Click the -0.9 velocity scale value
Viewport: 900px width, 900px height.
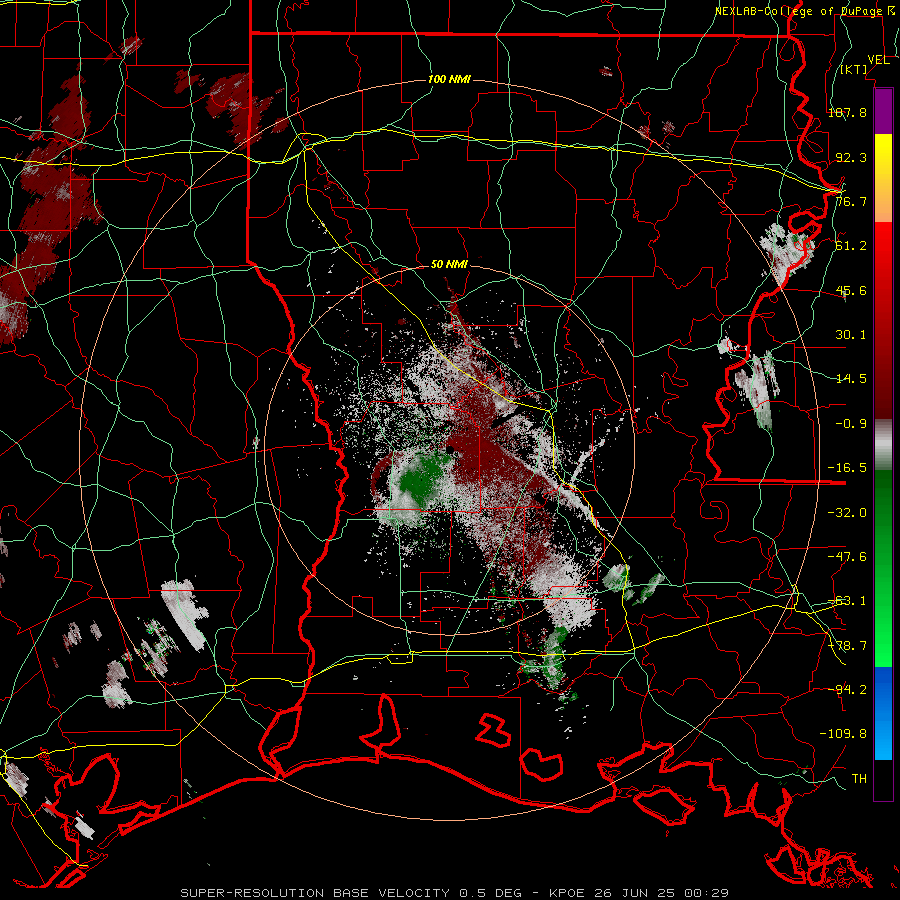click(851, 424)
